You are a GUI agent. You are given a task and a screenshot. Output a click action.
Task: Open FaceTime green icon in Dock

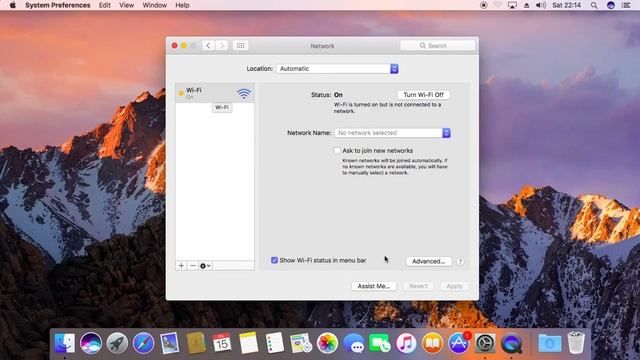380,343
